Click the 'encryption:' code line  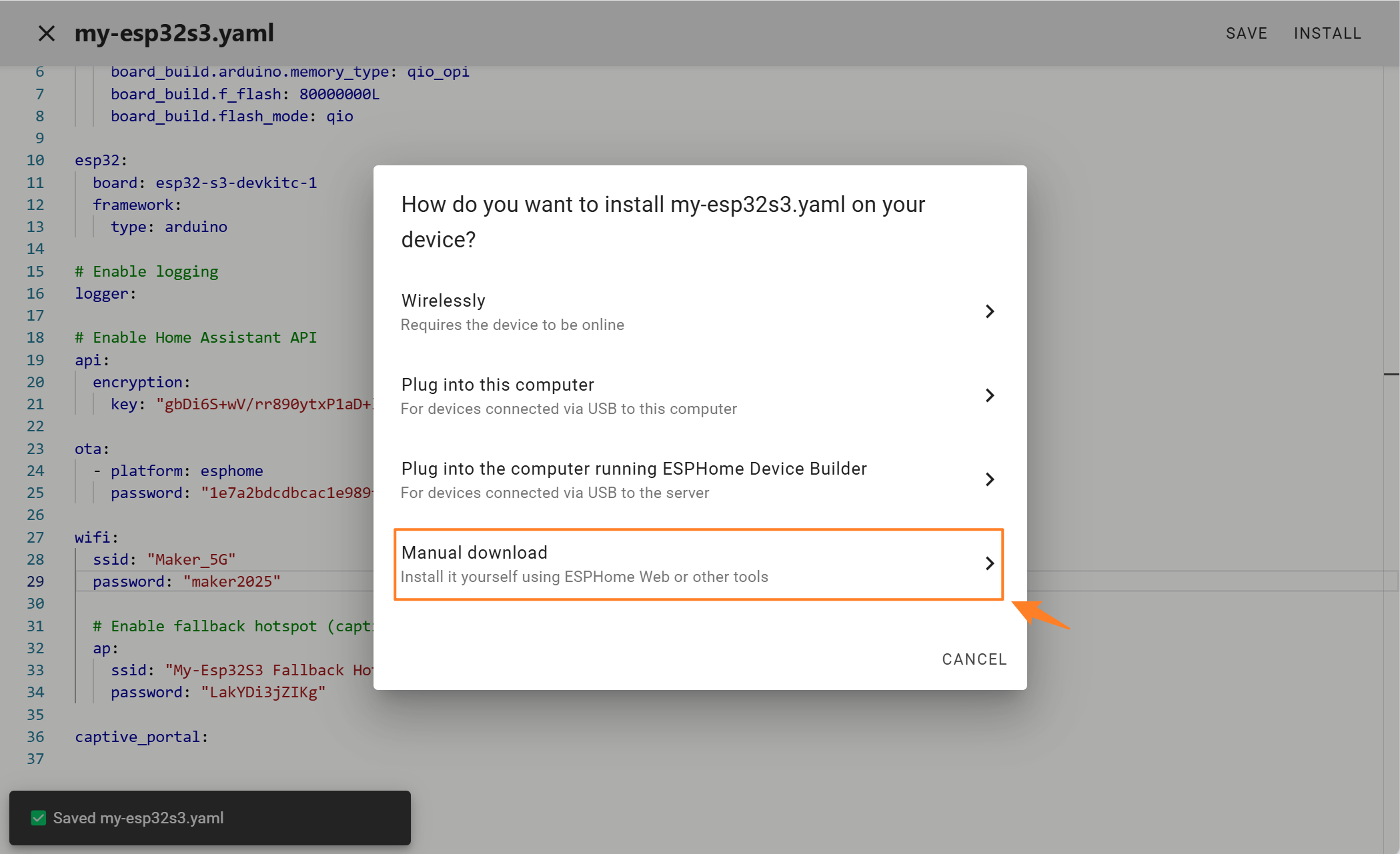pos(141,382)
